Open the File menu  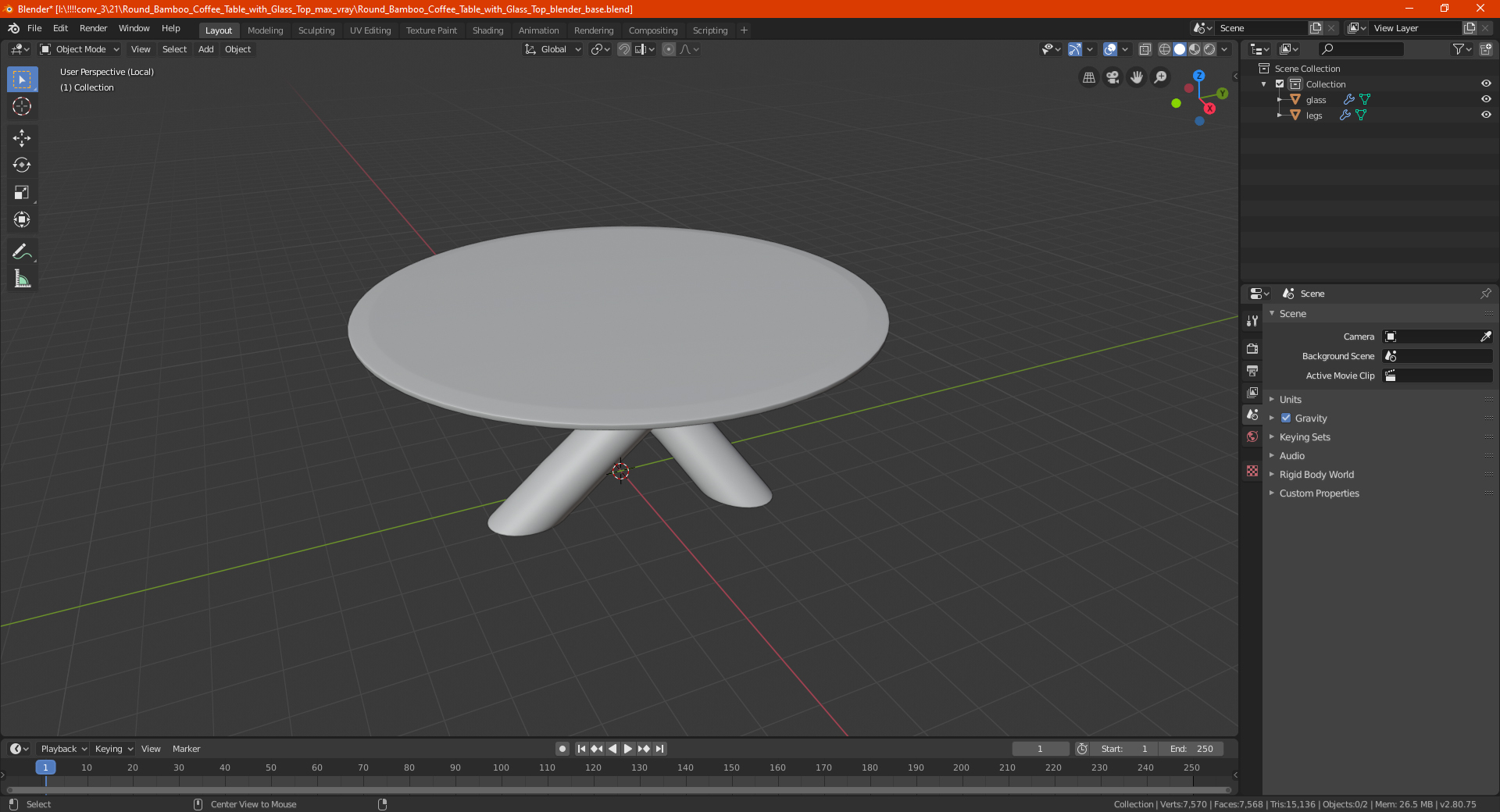(34, 28)
